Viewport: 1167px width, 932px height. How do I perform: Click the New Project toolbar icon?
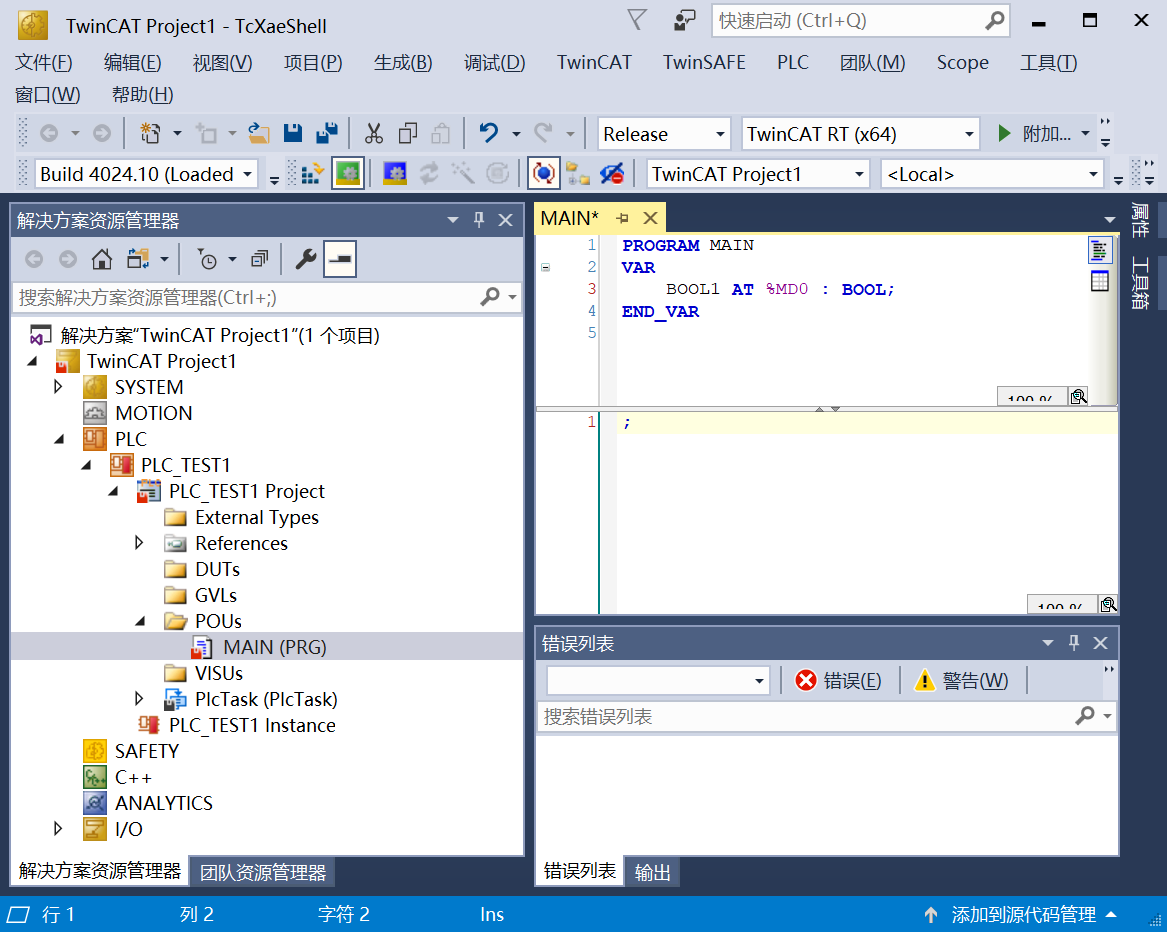[x=150, y=133]
